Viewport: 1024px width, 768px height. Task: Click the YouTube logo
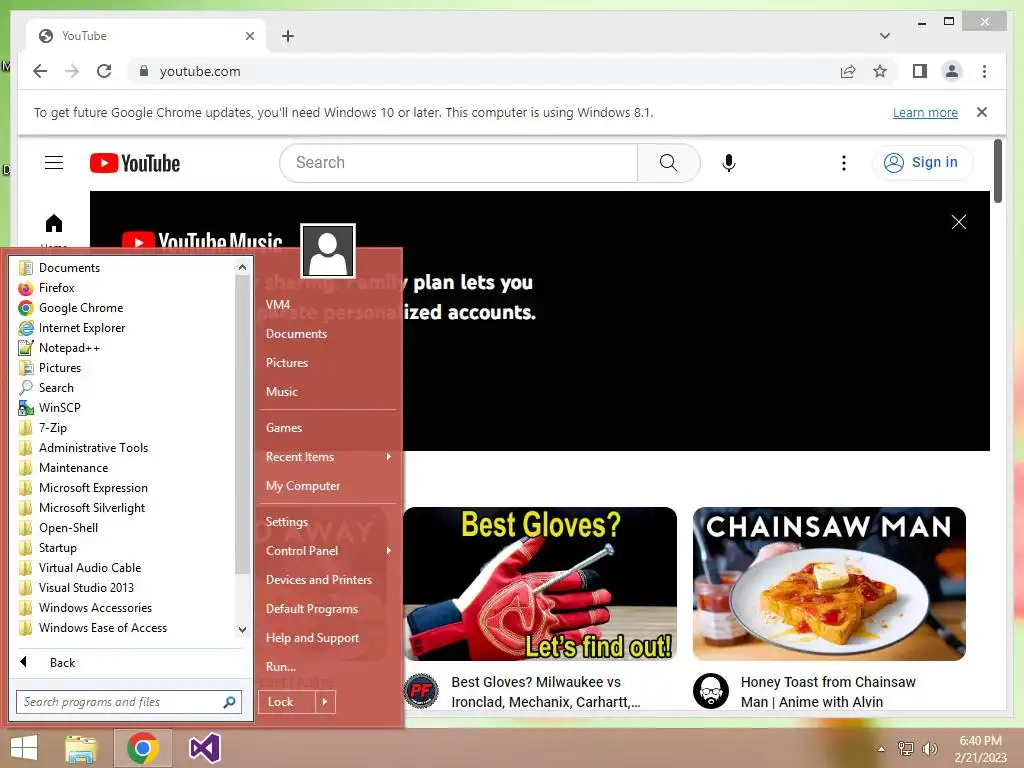(x=135, y=163)
